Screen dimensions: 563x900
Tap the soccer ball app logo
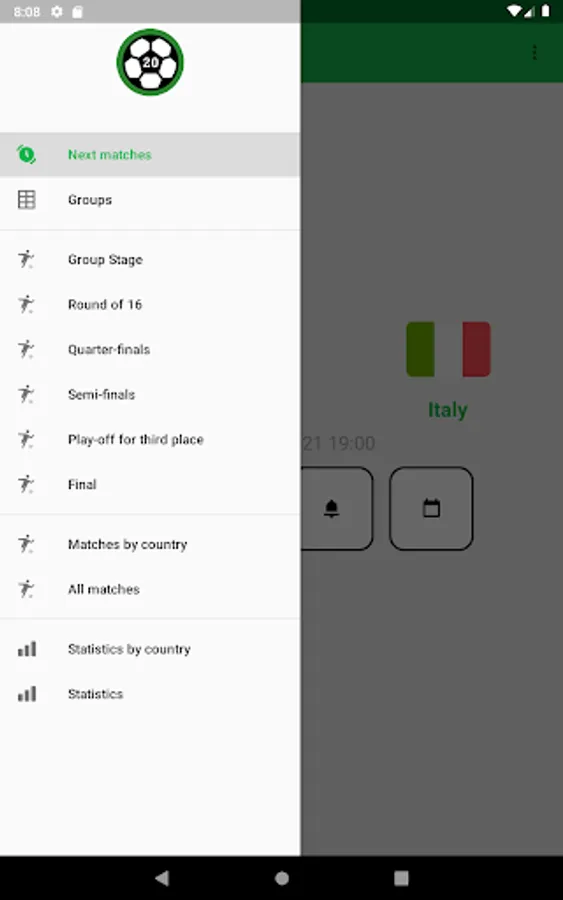(x=150, y=63)
